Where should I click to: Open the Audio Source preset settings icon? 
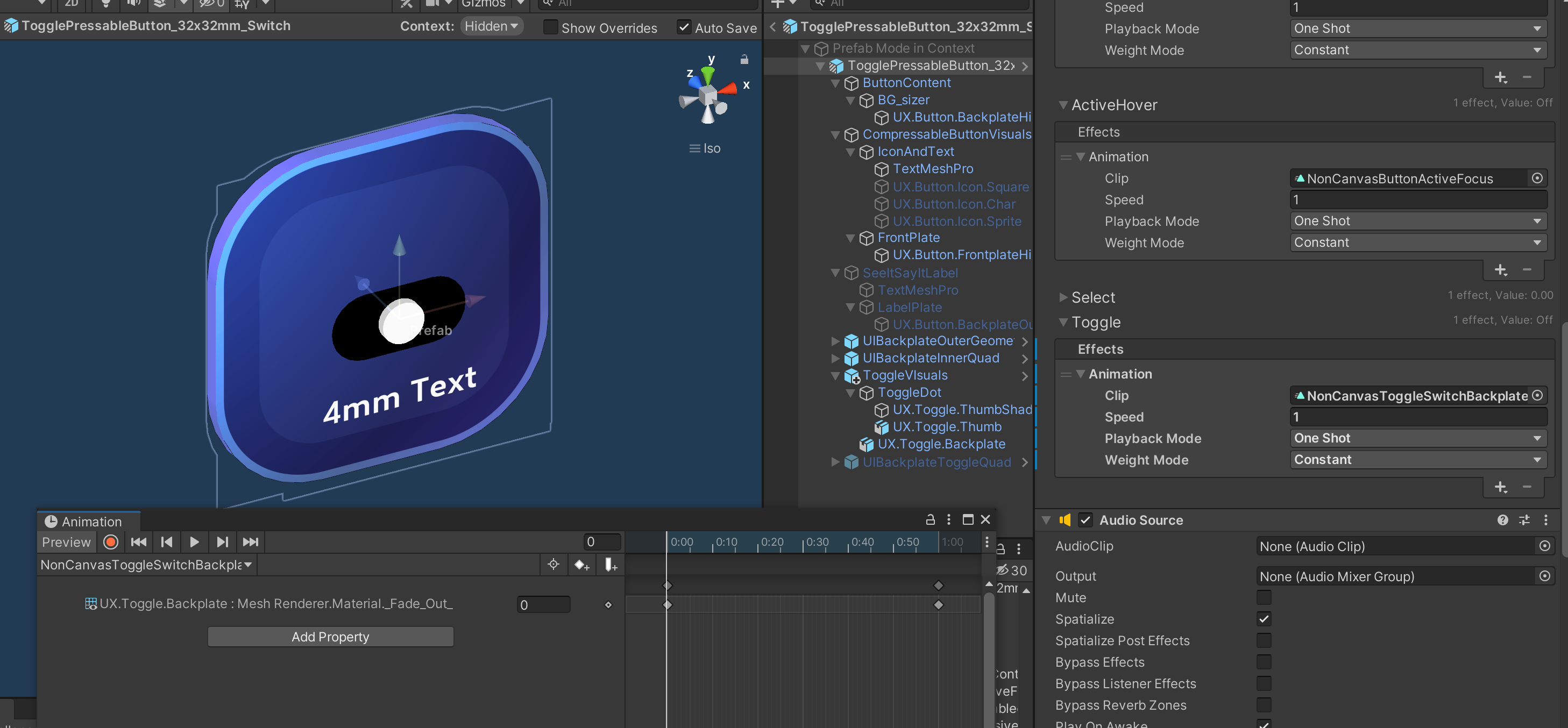tap(1524, 520)
